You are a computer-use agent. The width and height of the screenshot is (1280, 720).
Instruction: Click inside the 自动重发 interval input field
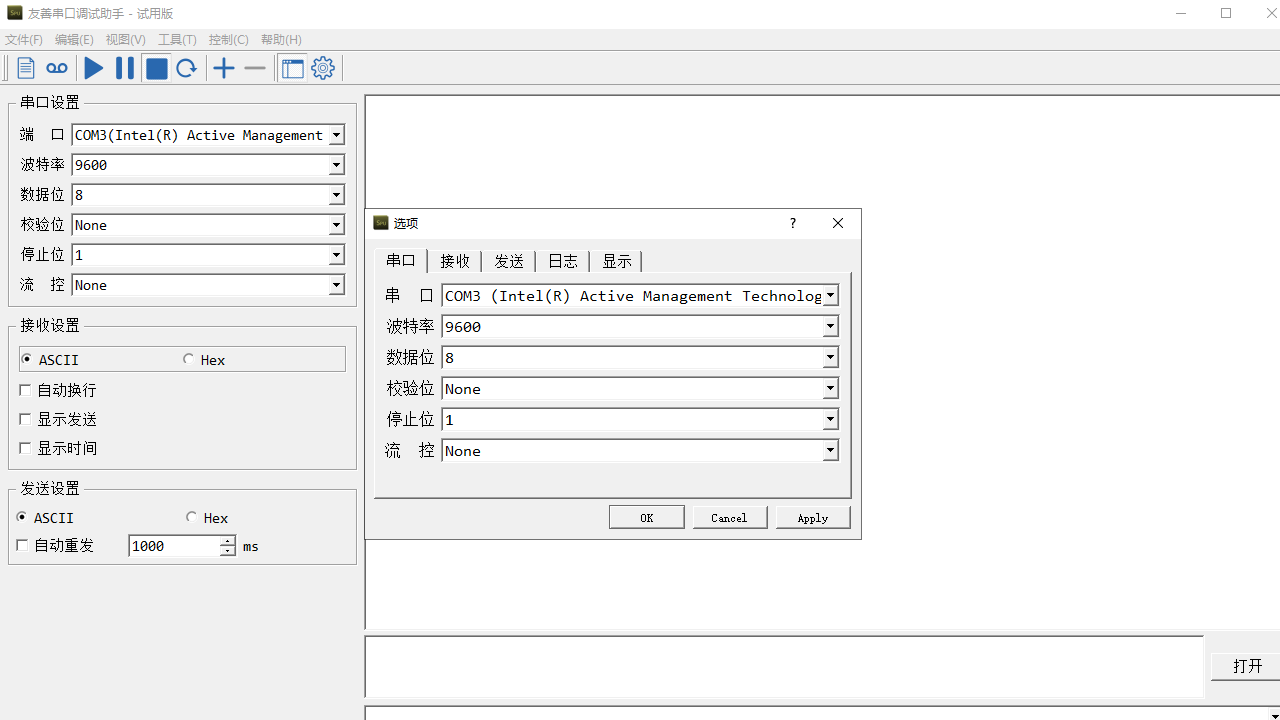(x=172, y=546)
